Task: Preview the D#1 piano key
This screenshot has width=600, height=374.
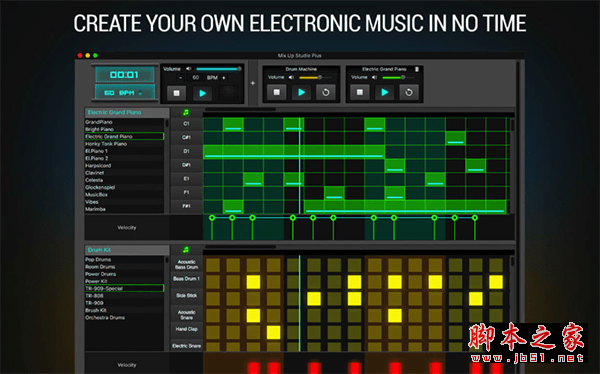Action: point(186,165)
